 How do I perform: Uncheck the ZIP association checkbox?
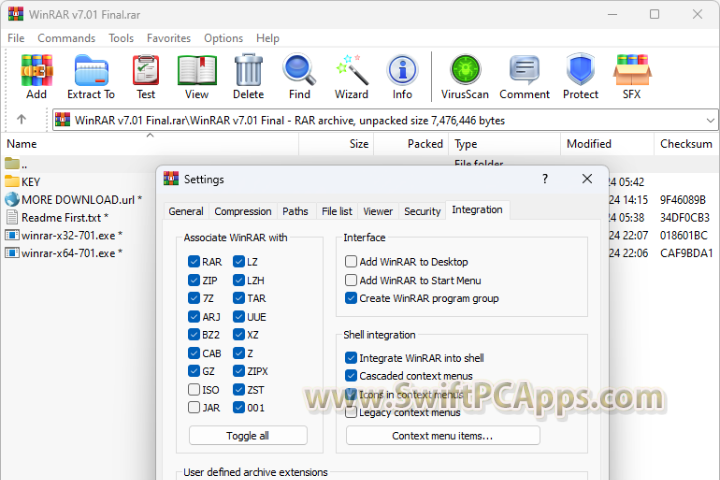tap(194, 280)
